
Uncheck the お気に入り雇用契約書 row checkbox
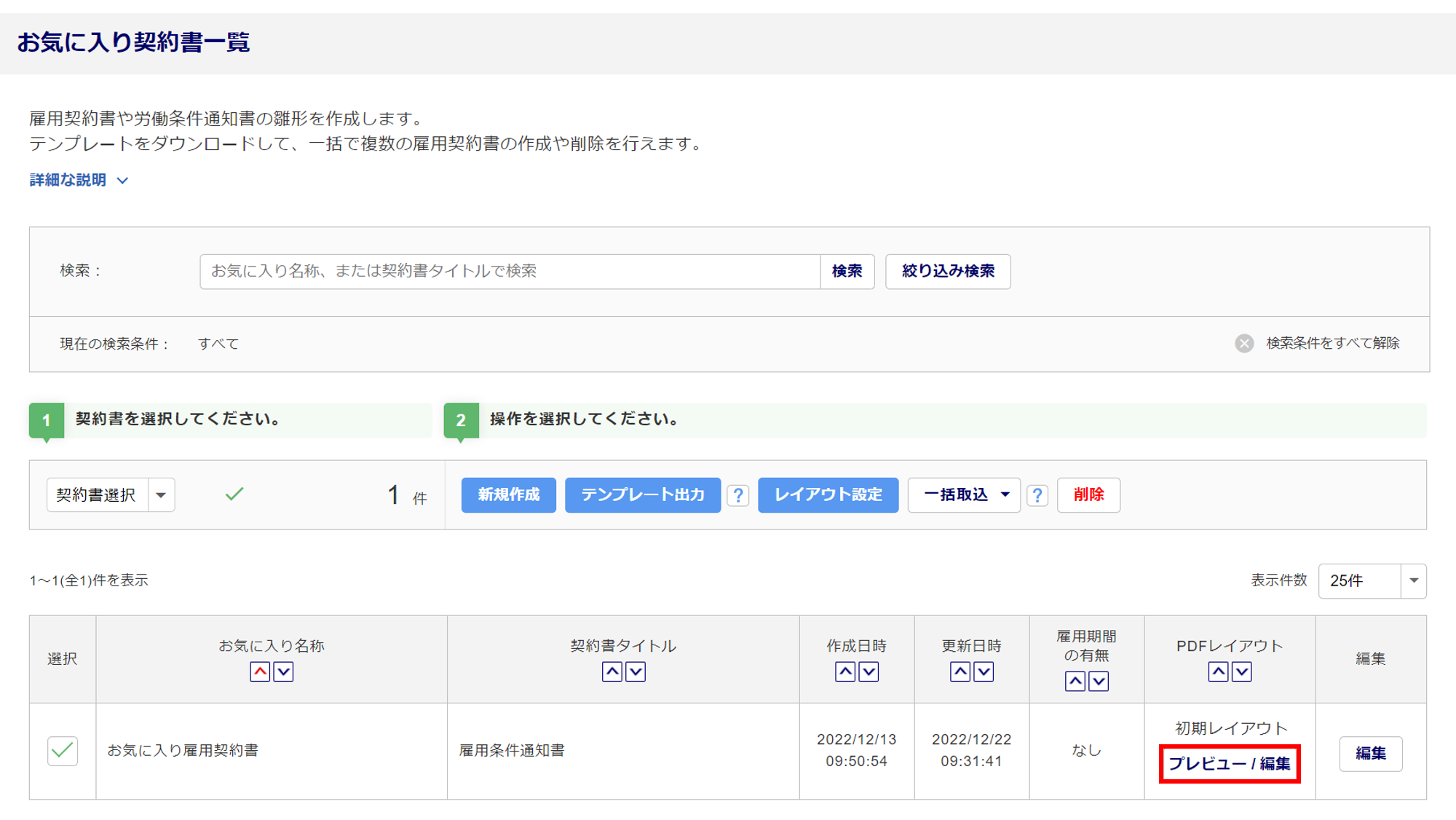pos(63,751)
